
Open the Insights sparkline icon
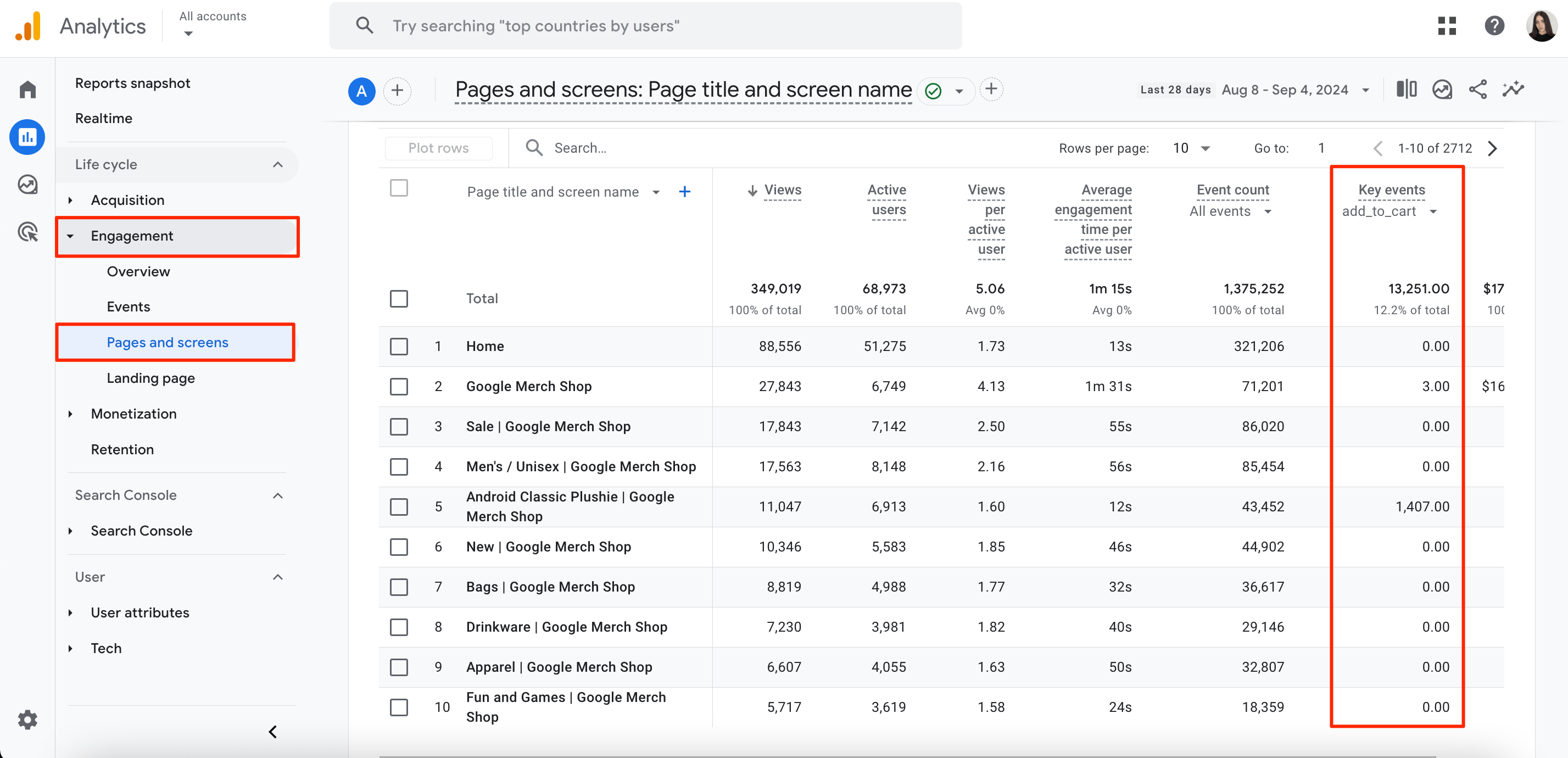[x=1513, y=90]
